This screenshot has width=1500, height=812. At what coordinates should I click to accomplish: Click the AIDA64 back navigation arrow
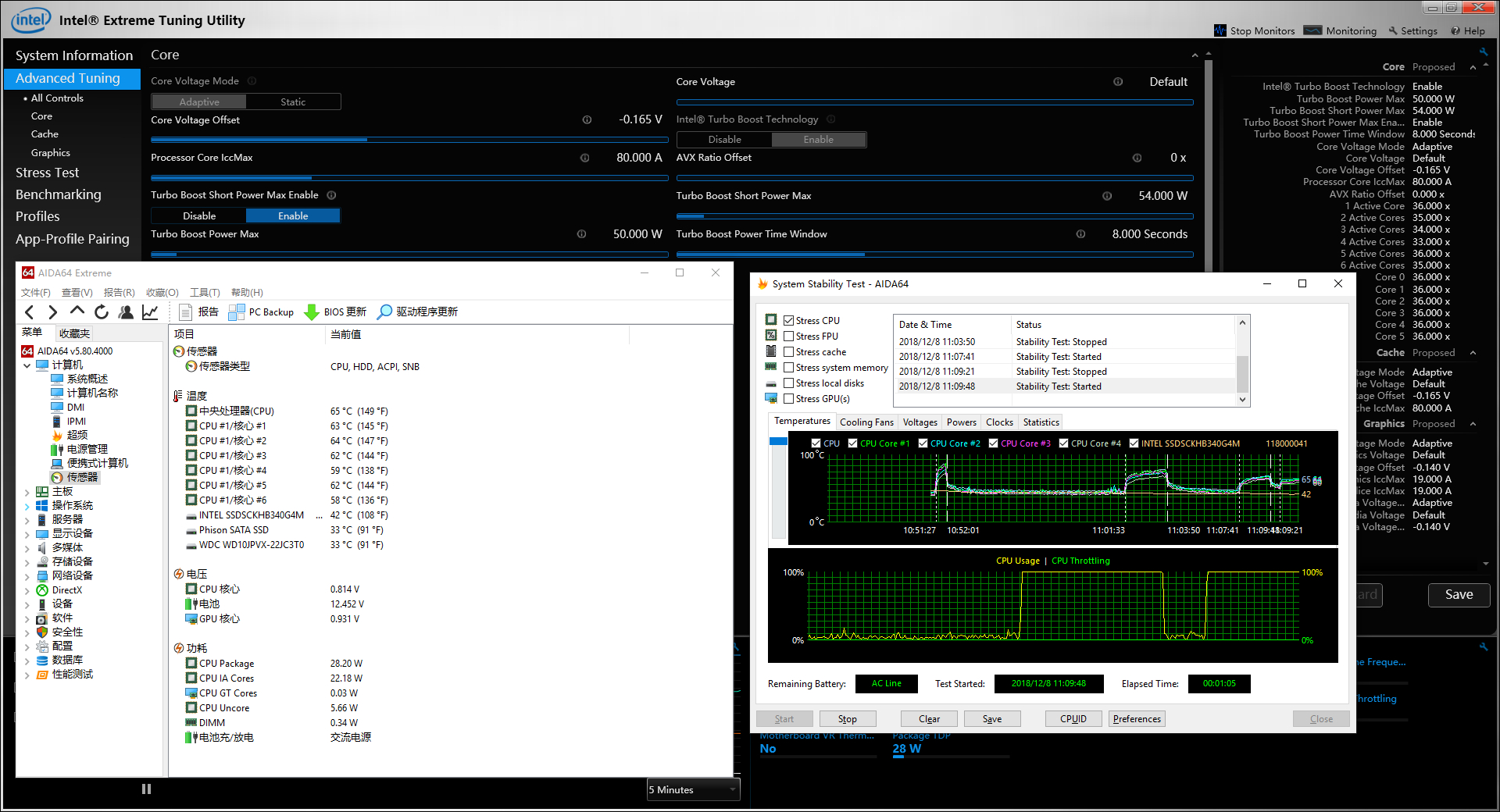pyautogui.click(x=29, y=312)
